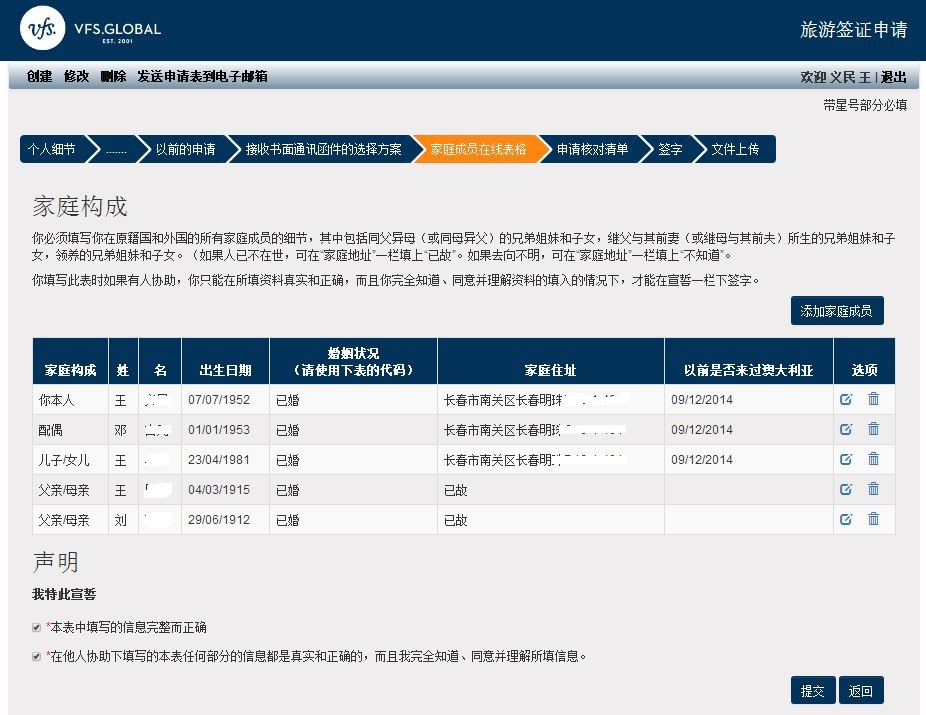The width and height of the screenshot is (926, 715).
Task: Go to the 个人细节 step tab
Action: [x=52, y=149]
